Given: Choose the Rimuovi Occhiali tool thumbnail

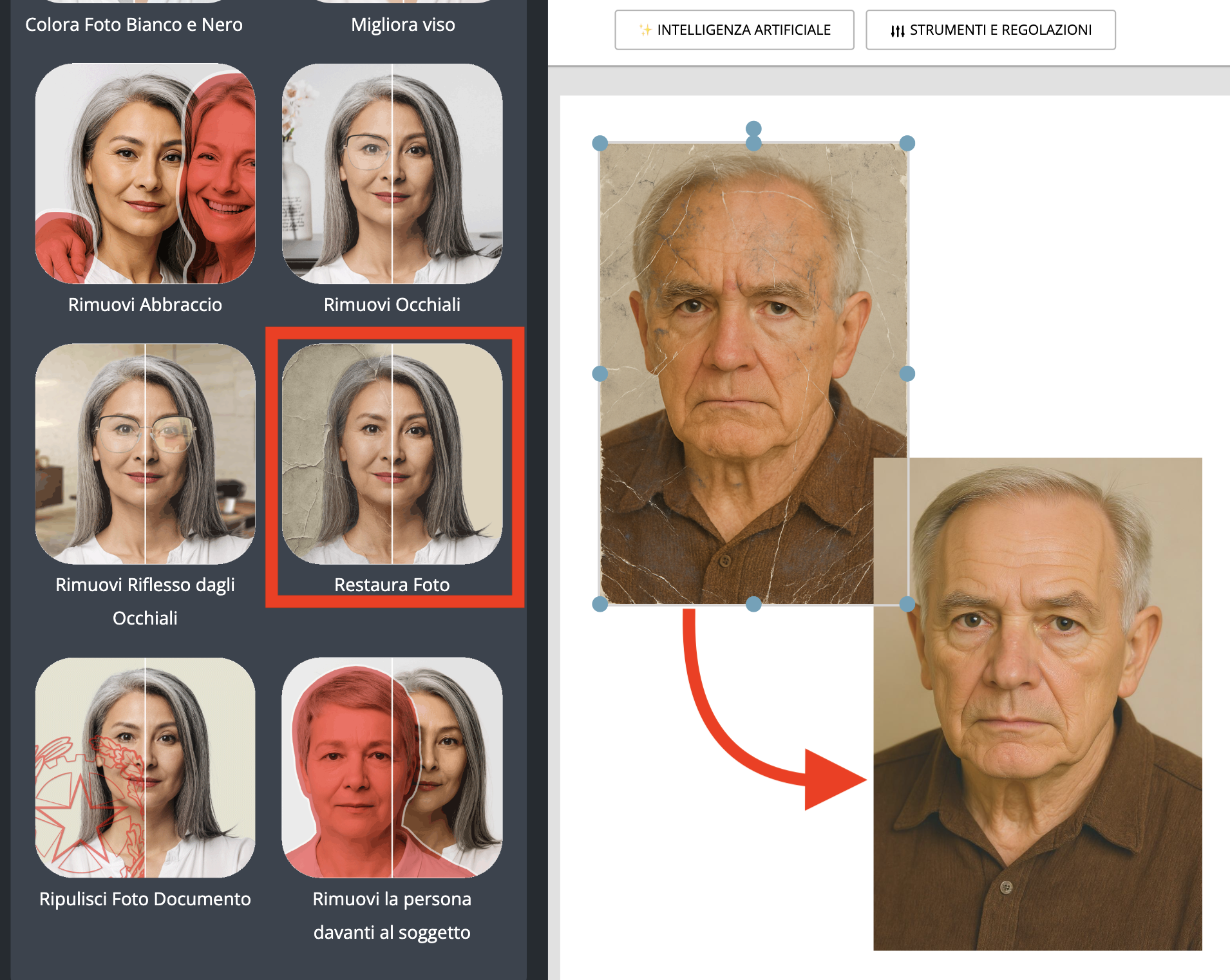Looking at the screenshot, I should (x=392, y=173).
